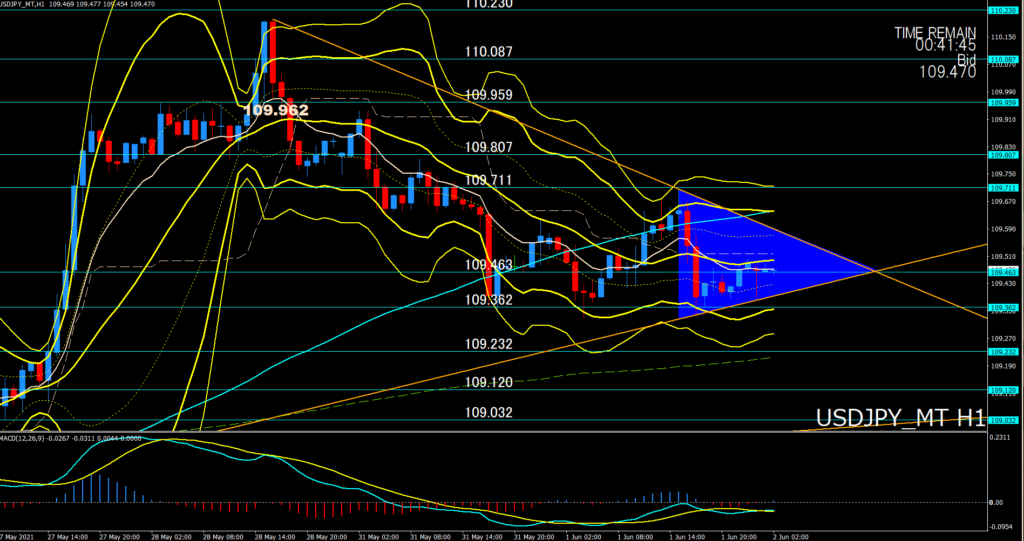This screenshot has width=1024, height=541.
Task: Click time axis label '1 Jun 14:00'
Action: click(x=686, y=536)
